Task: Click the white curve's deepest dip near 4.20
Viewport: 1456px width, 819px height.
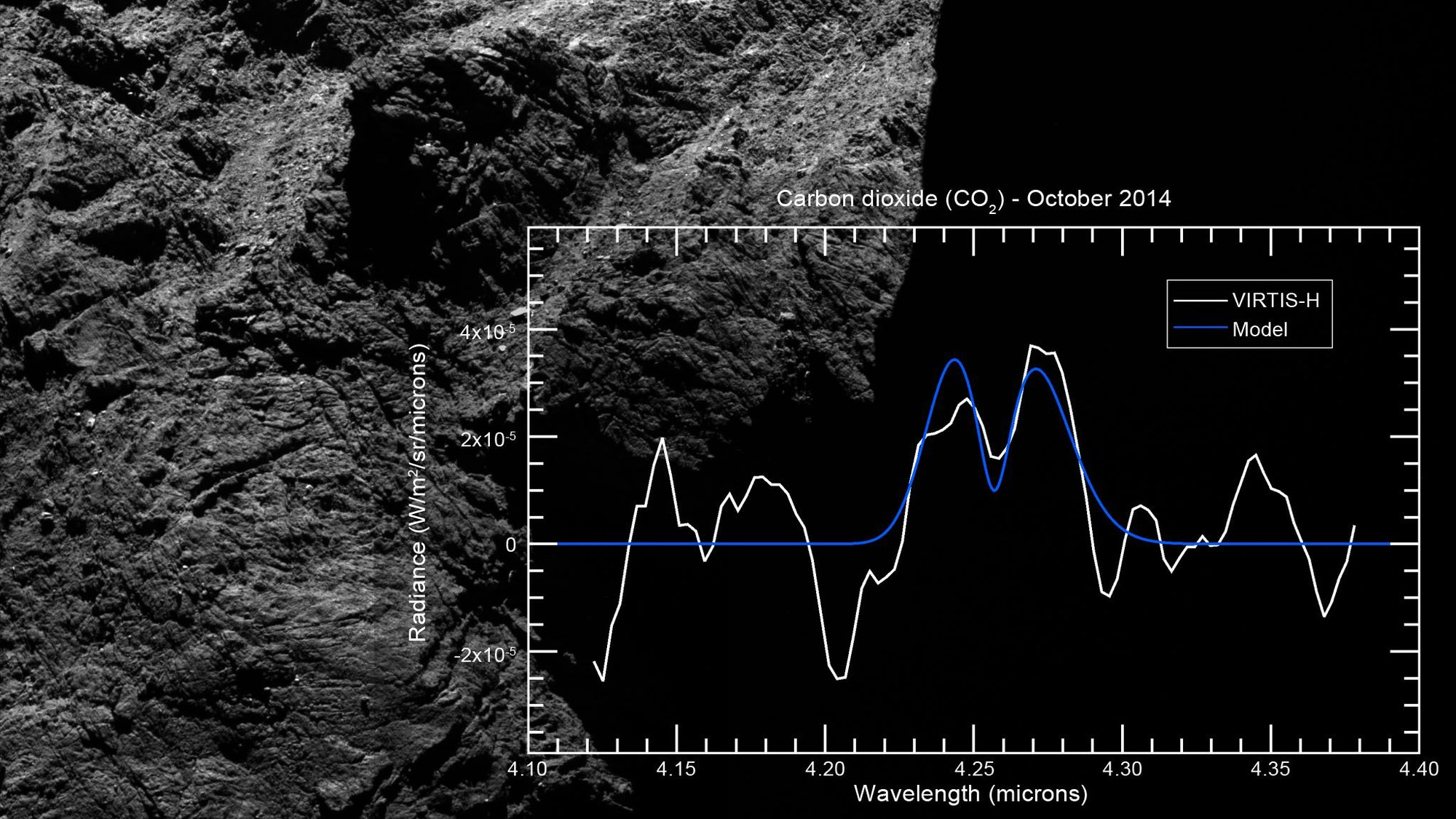Action: pyautogui.click(x=840, y=678)
